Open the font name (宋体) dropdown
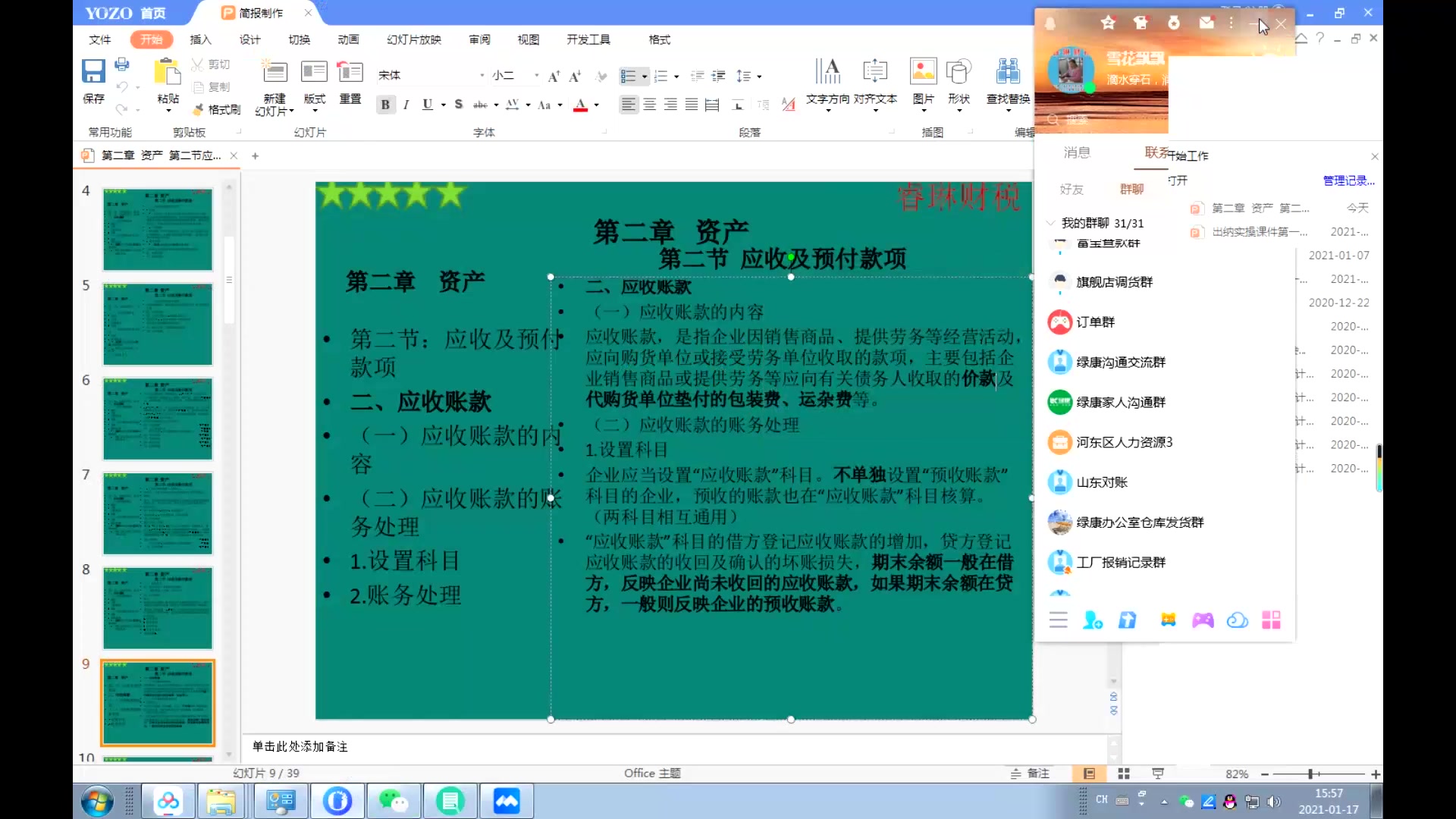1456x819 pixels. pyautogui.click(x=482, y=76)
